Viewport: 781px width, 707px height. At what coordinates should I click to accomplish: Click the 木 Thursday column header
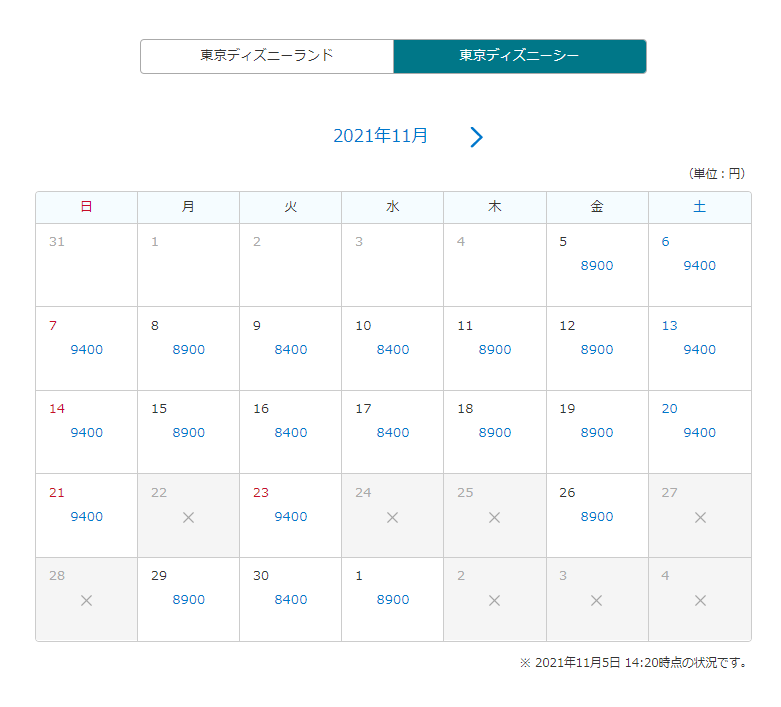pos(495,207)
